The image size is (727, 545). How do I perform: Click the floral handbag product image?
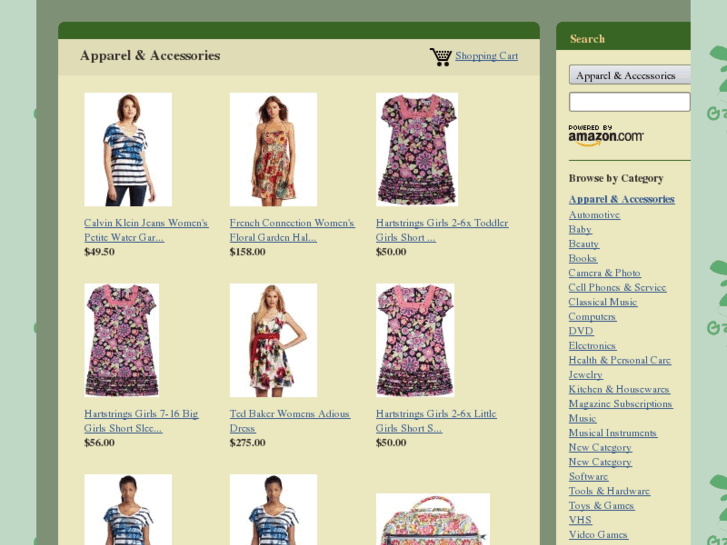(433, 519)
